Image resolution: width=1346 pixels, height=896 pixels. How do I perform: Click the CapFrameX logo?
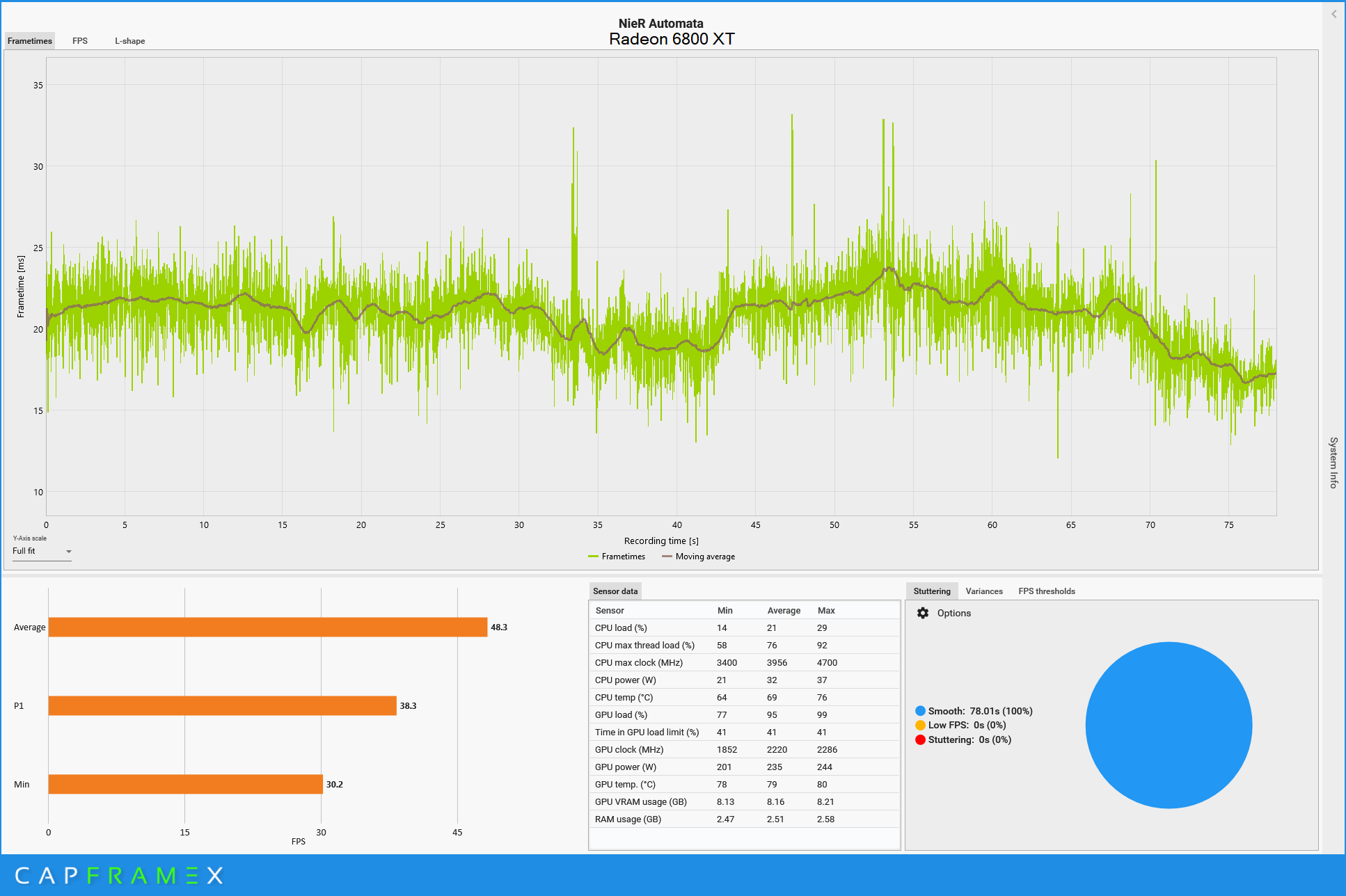(x=119, y=875)
